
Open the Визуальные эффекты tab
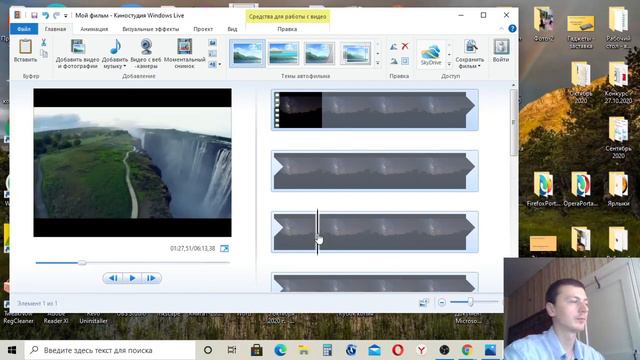pyautogui.click(x=151, y=29)
